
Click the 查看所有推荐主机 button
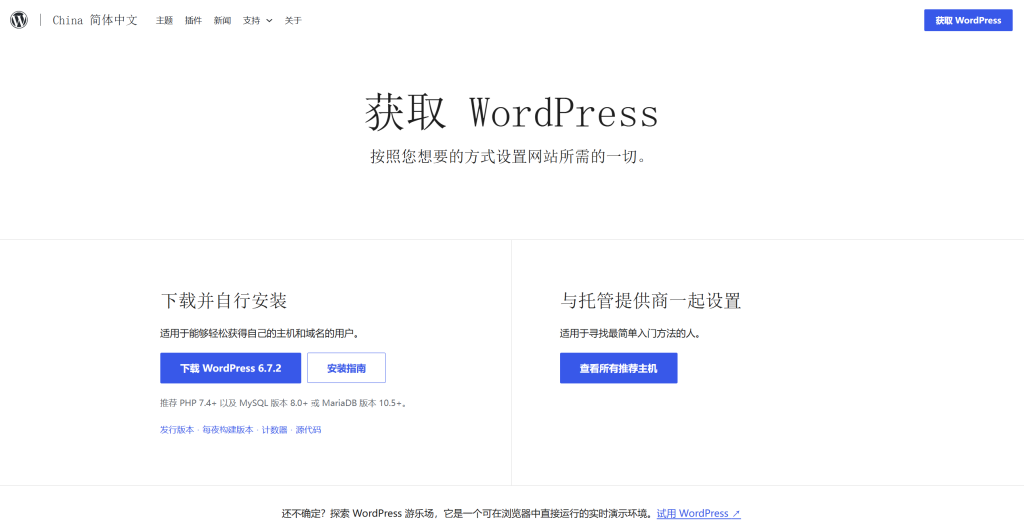point(618,368)
